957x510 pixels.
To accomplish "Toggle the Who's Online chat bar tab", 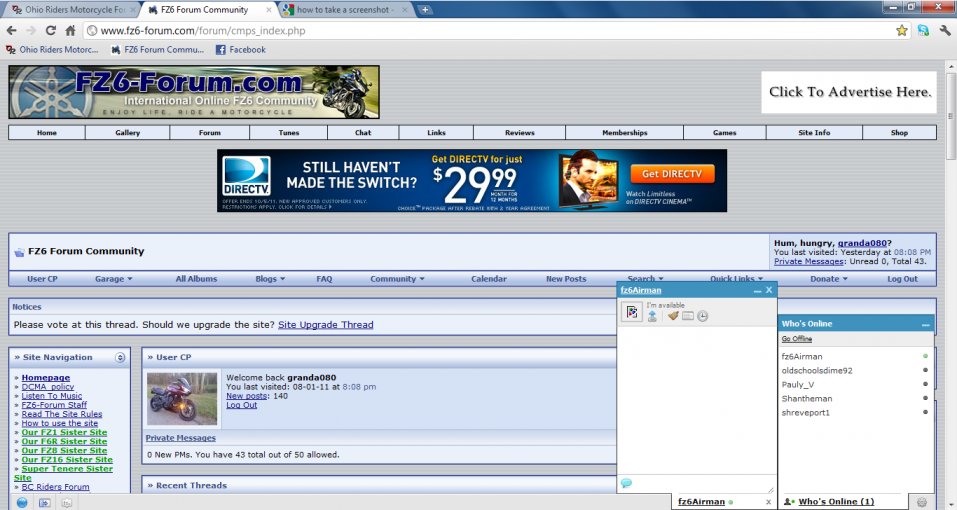I will click(x=835, y=501).
